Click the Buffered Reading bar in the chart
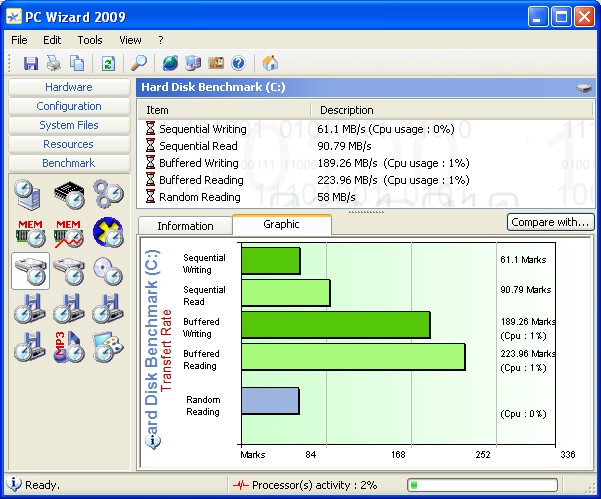Screen dimensions: 601x499 [x=353, y=357]
